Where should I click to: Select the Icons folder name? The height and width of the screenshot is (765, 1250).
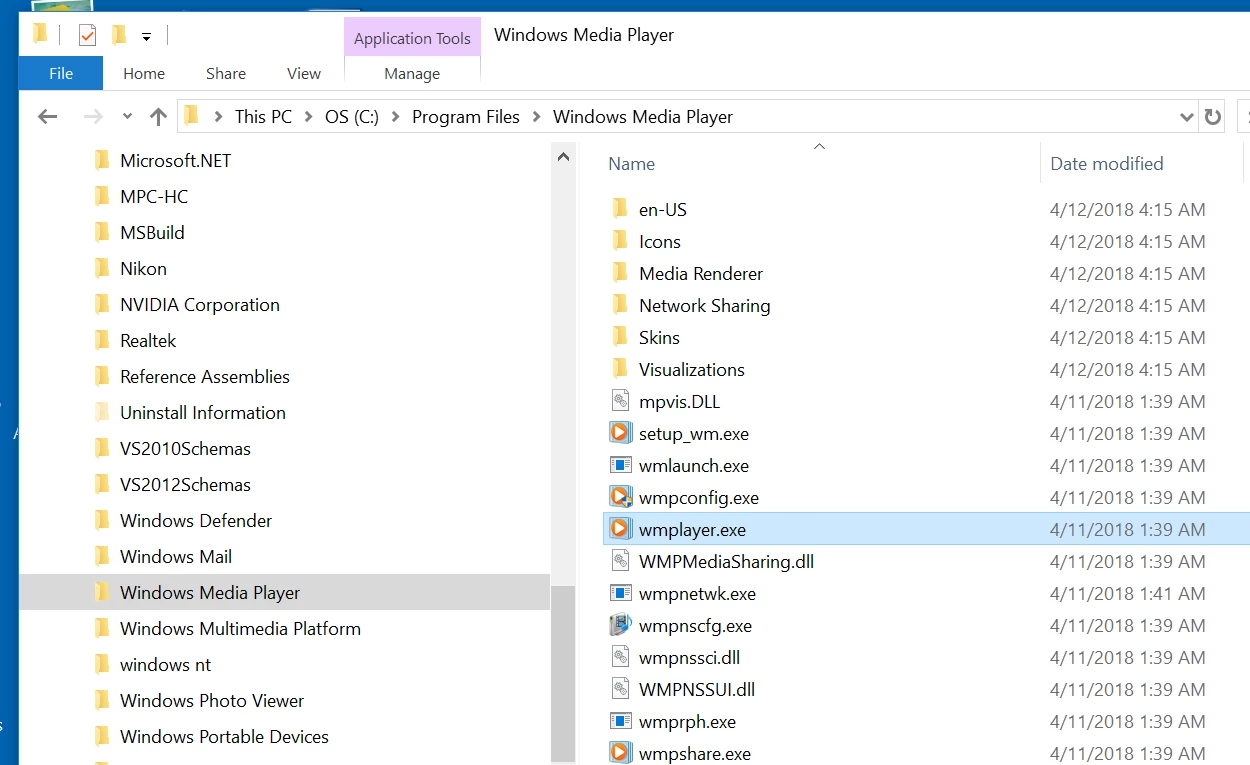[660, 241]
